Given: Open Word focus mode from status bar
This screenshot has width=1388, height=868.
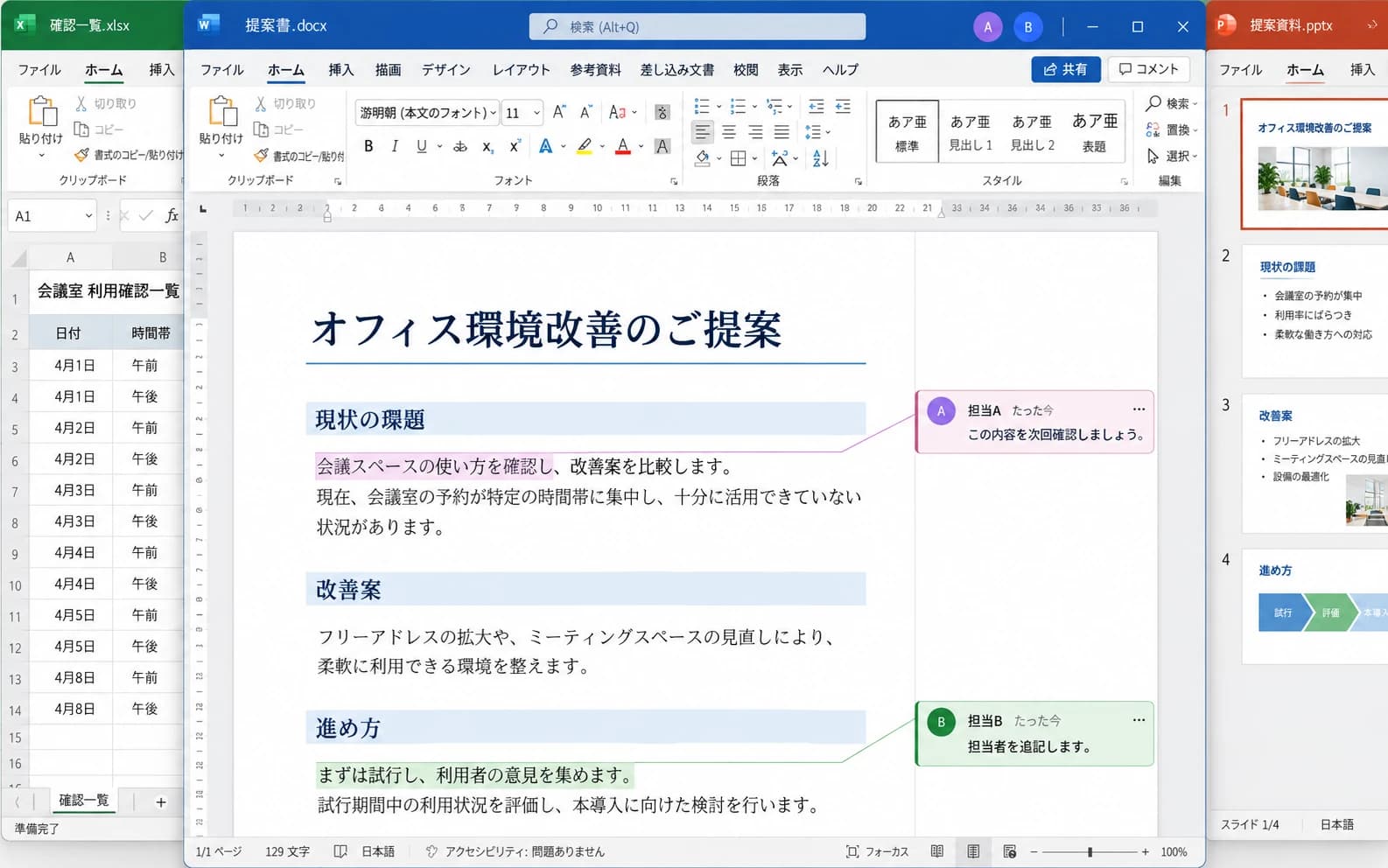Looking at the screenshot, I should (877, 851).
